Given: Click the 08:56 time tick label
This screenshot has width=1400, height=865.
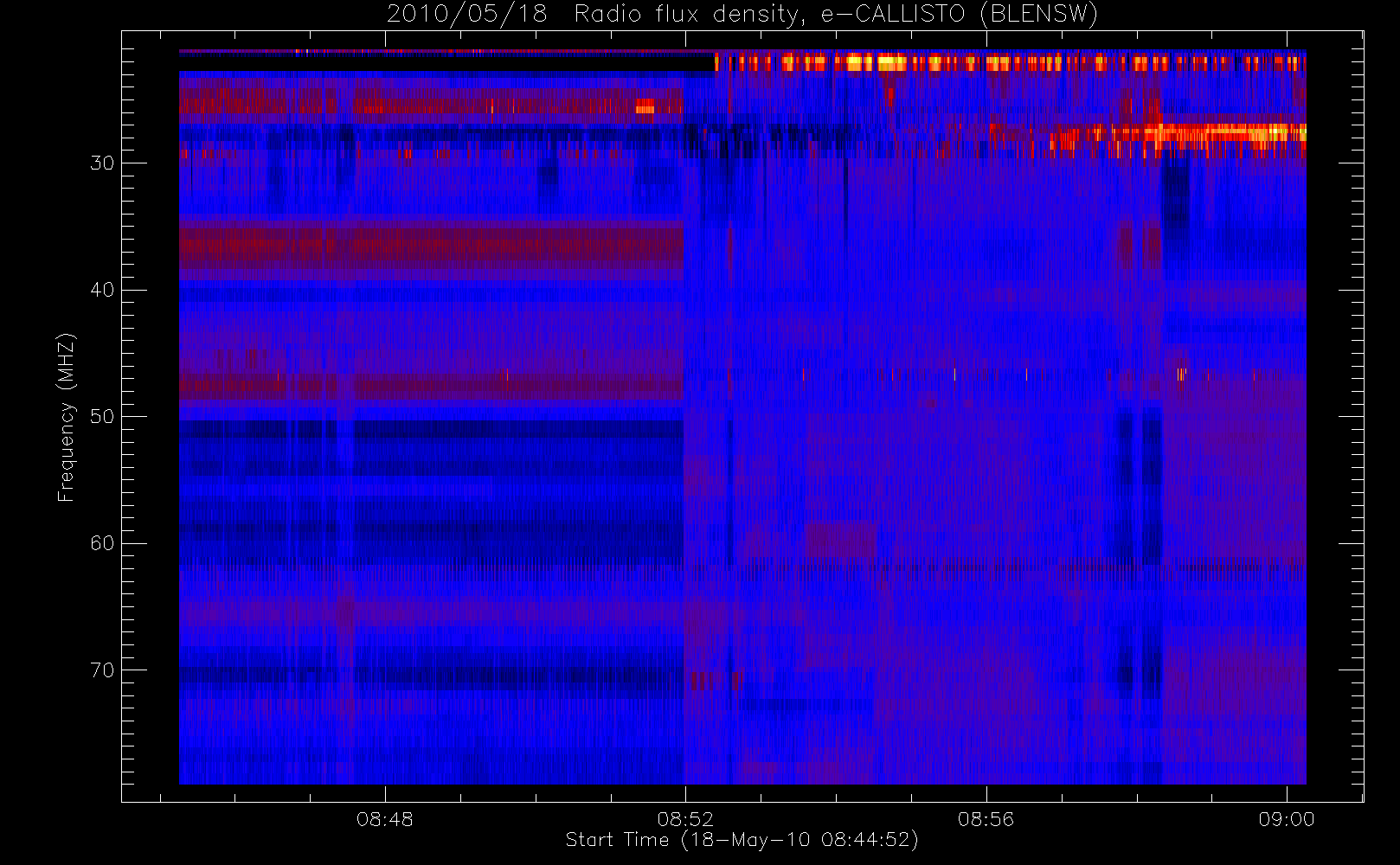Looking at the screenshot, I should (x=986, y=819).
